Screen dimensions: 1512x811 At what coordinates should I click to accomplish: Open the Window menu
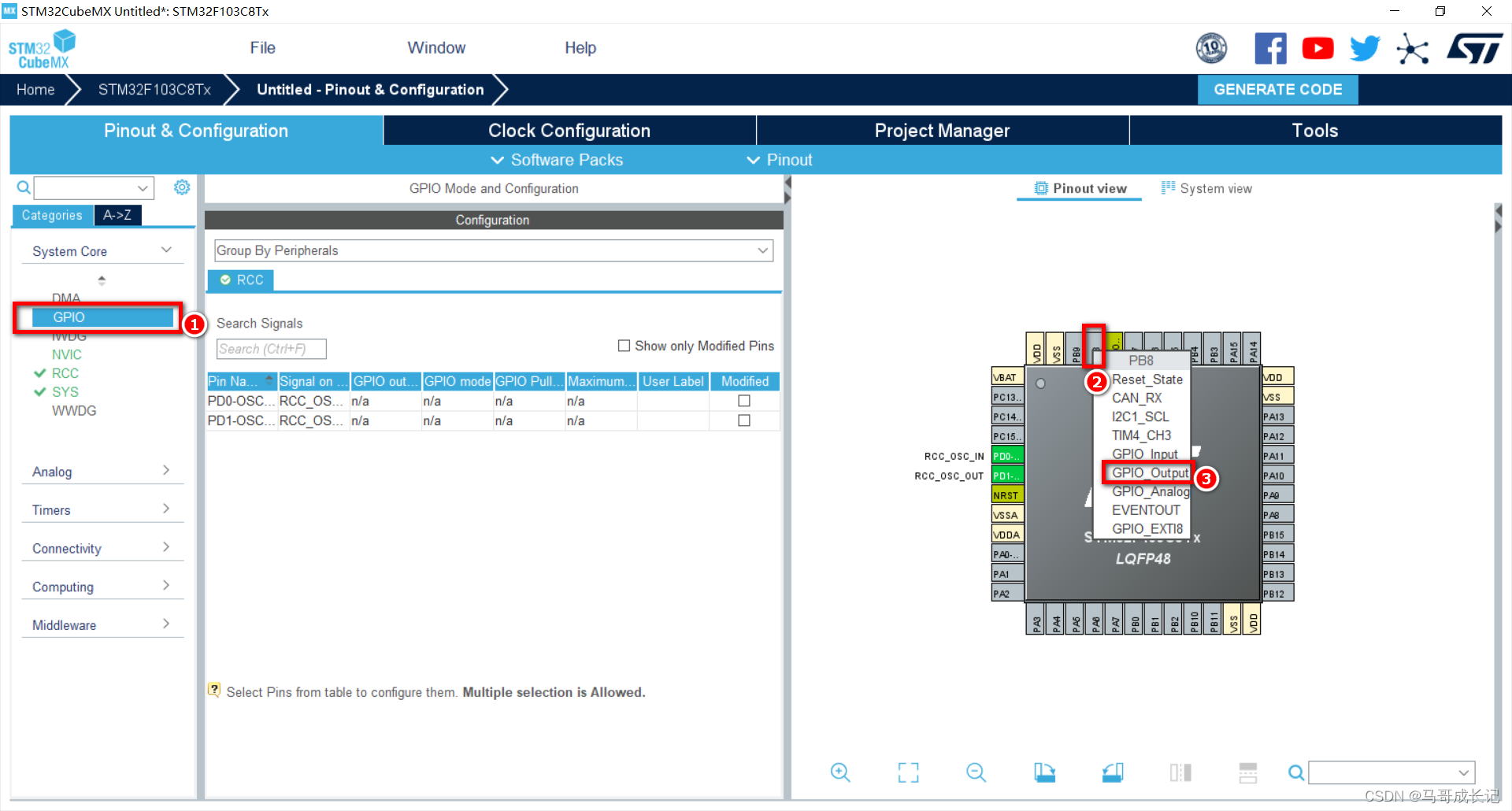tap(436, 48)
